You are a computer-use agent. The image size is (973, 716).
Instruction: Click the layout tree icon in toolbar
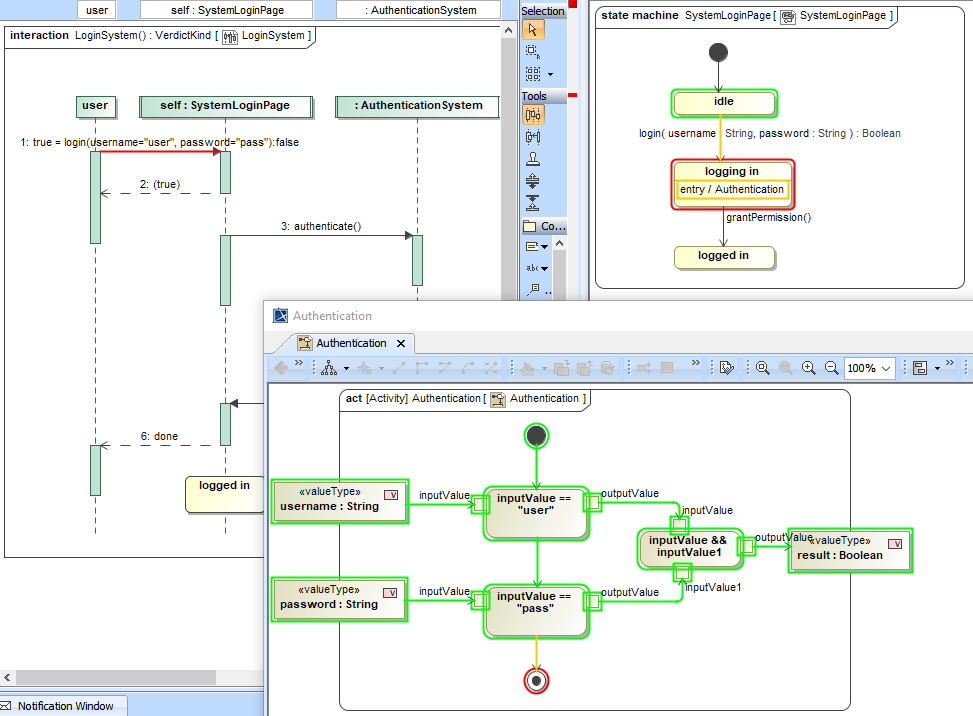click(x=328, y=368)
